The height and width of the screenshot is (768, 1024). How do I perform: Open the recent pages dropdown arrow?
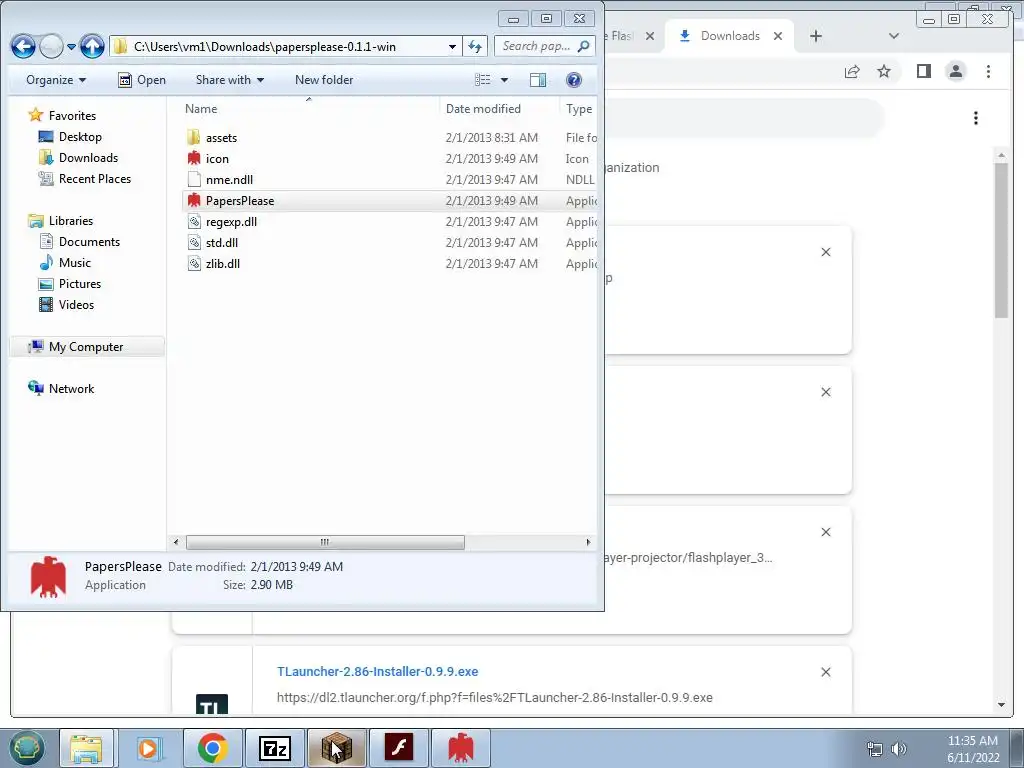[71, 47]
